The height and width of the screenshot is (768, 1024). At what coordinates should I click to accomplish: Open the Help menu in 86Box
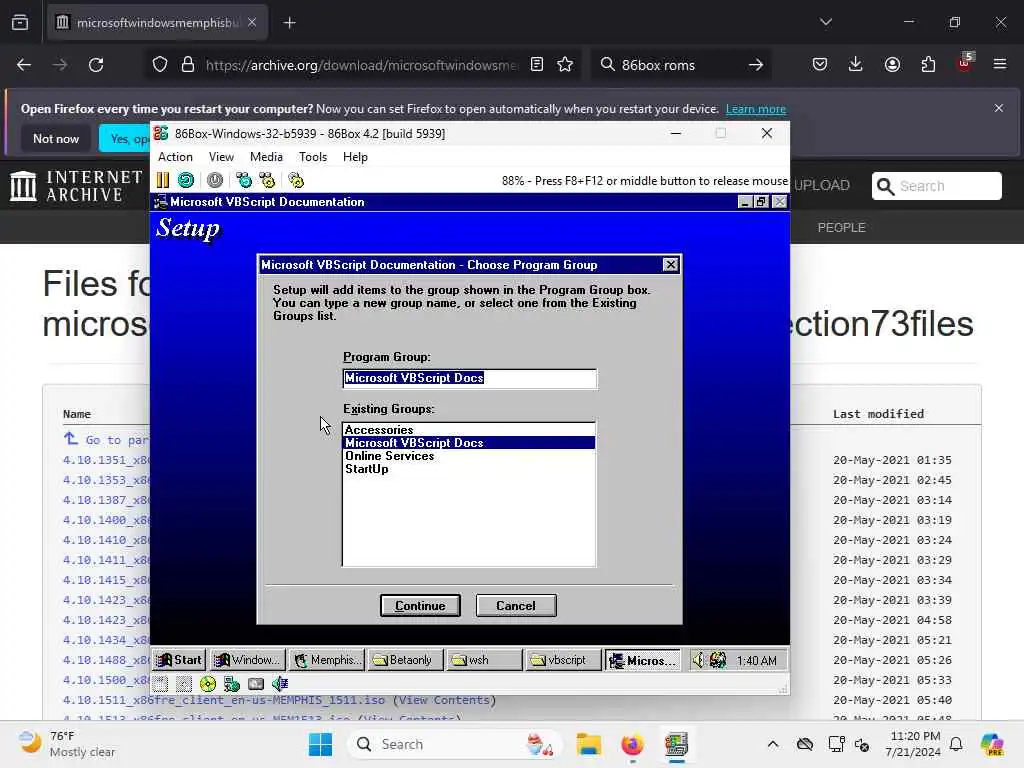coord(355,157)
